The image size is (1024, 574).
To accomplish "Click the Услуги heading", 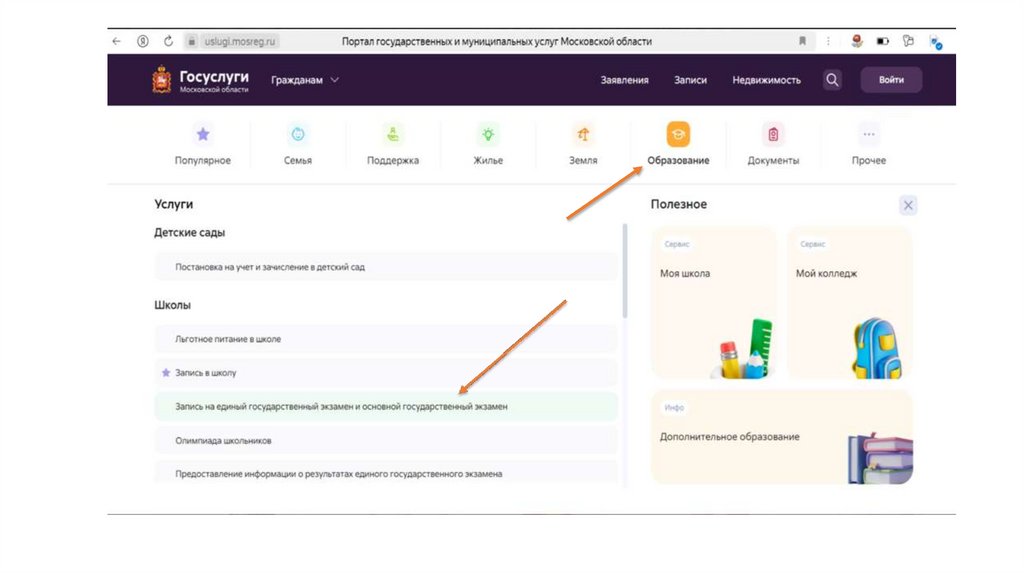I will click(x=174, y=204).
